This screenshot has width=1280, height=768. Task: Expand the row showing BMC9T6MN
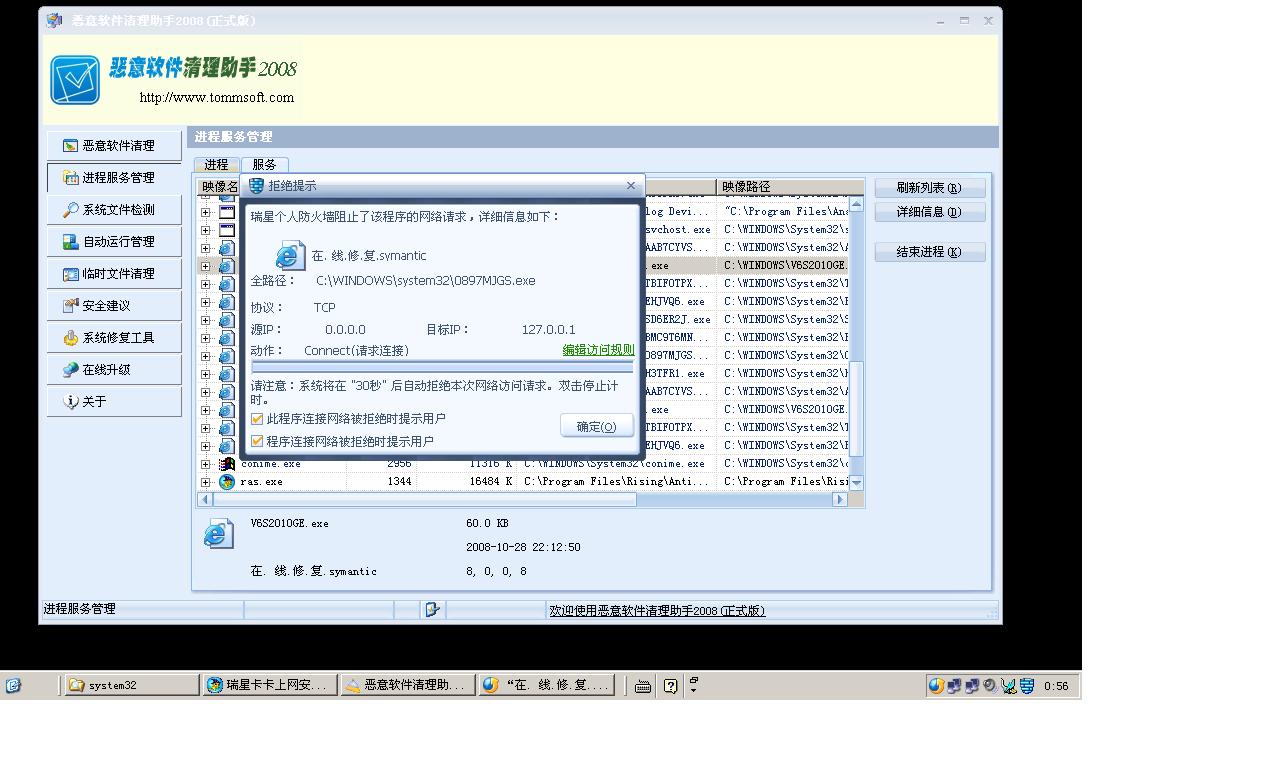206,338
